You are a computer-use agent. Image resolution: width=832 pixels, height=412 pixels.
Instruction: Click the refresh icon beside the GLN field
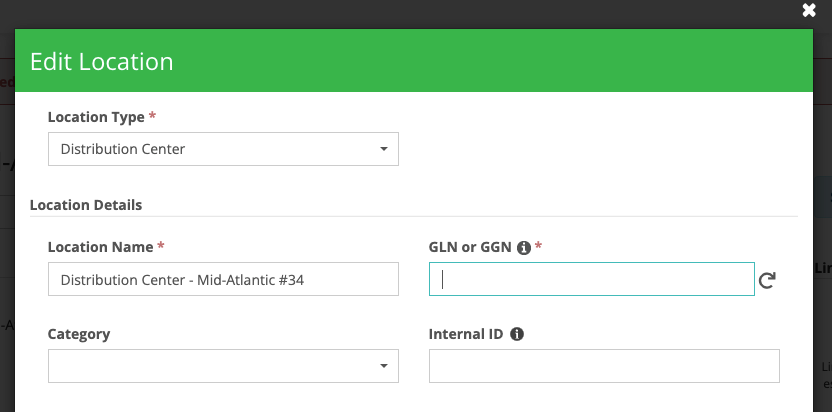(767, 281)
